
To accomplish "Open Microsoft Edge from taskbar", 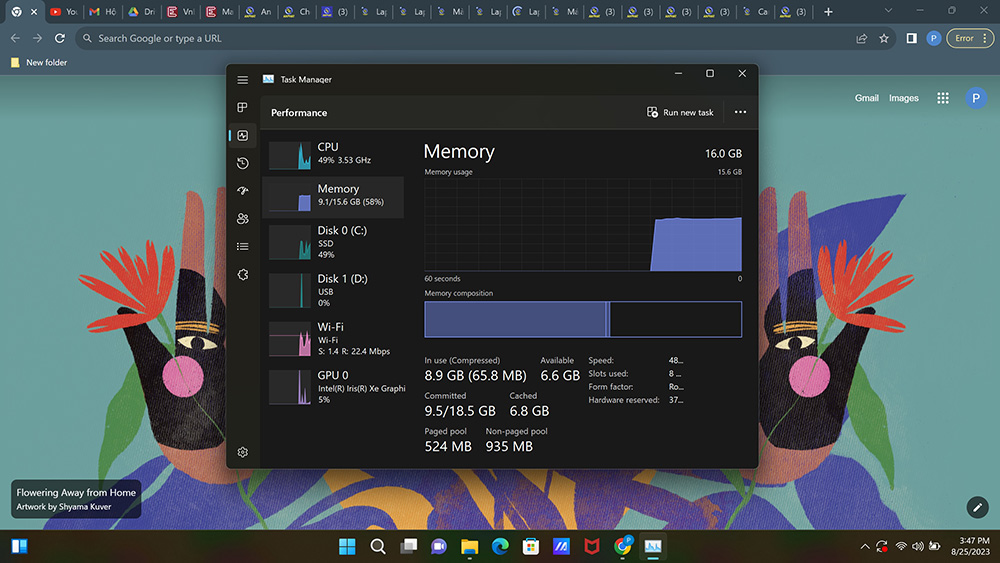I will [x=500, y=546].
